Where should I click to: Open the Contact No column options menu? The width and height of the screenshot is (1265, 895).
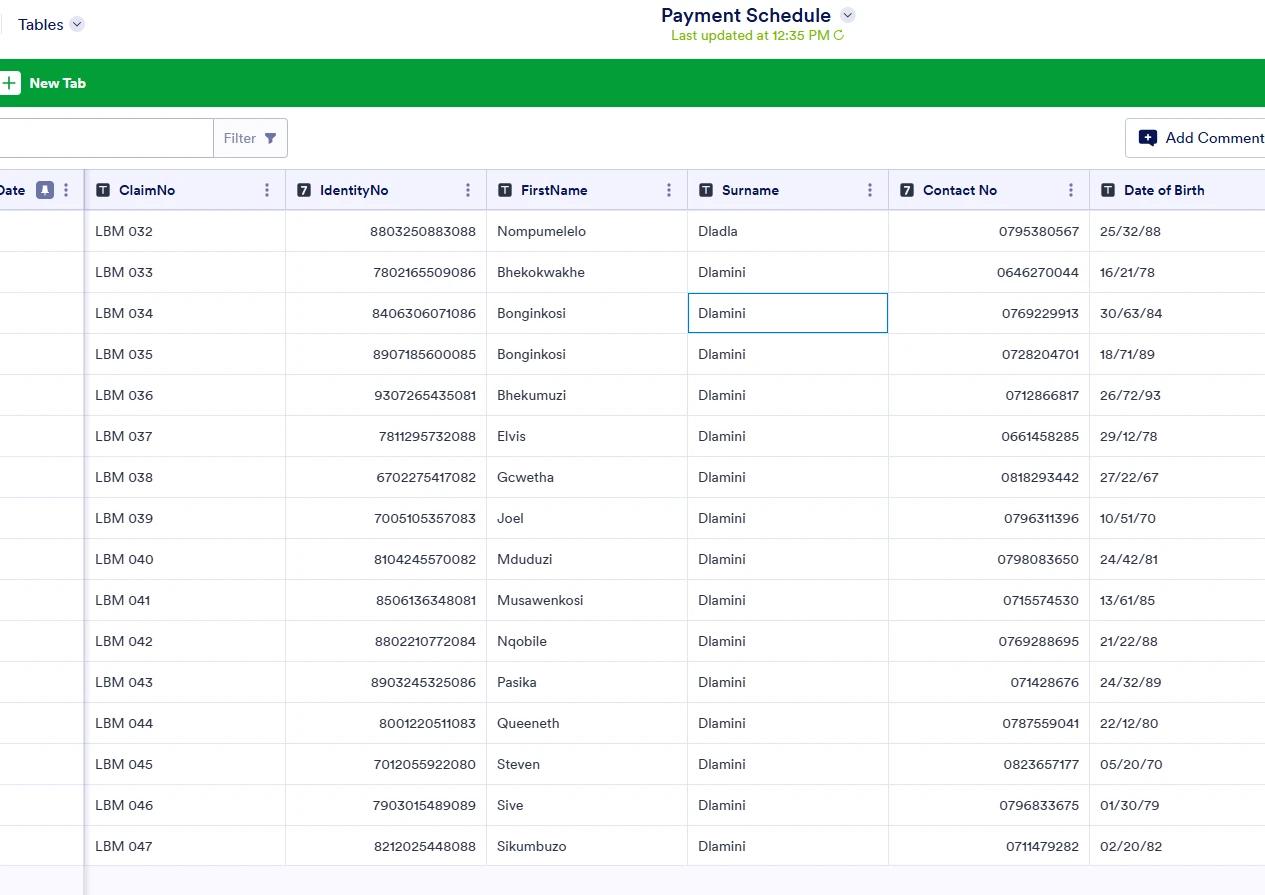(1071, 190)
